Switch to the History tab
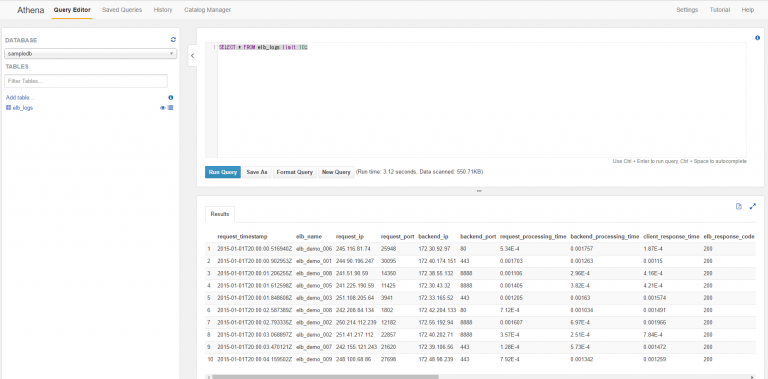Viewport: 768px width, 379px height. point(163,10)
